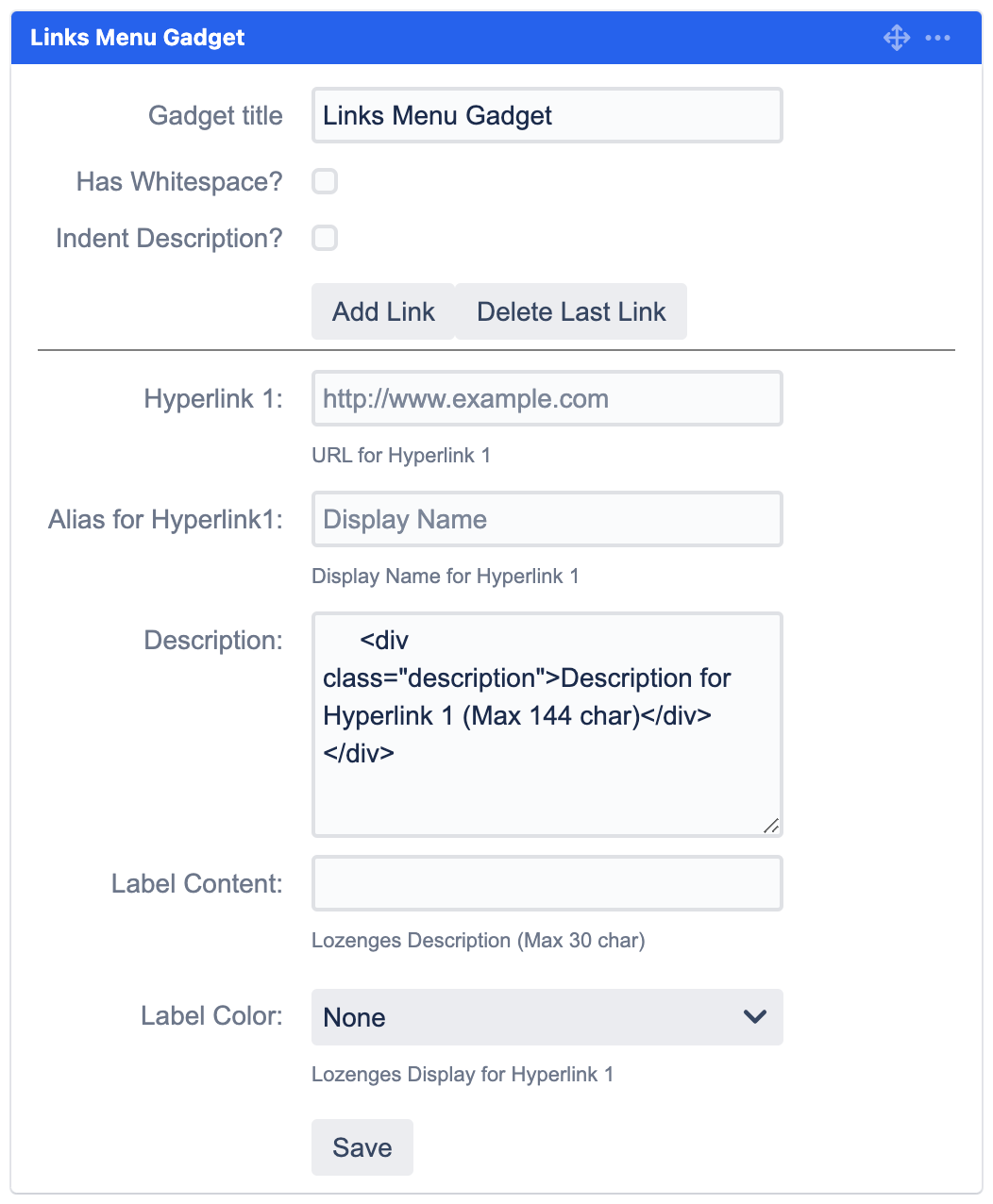Click the dropdown chevron on Label Color

pos(753,1017)
